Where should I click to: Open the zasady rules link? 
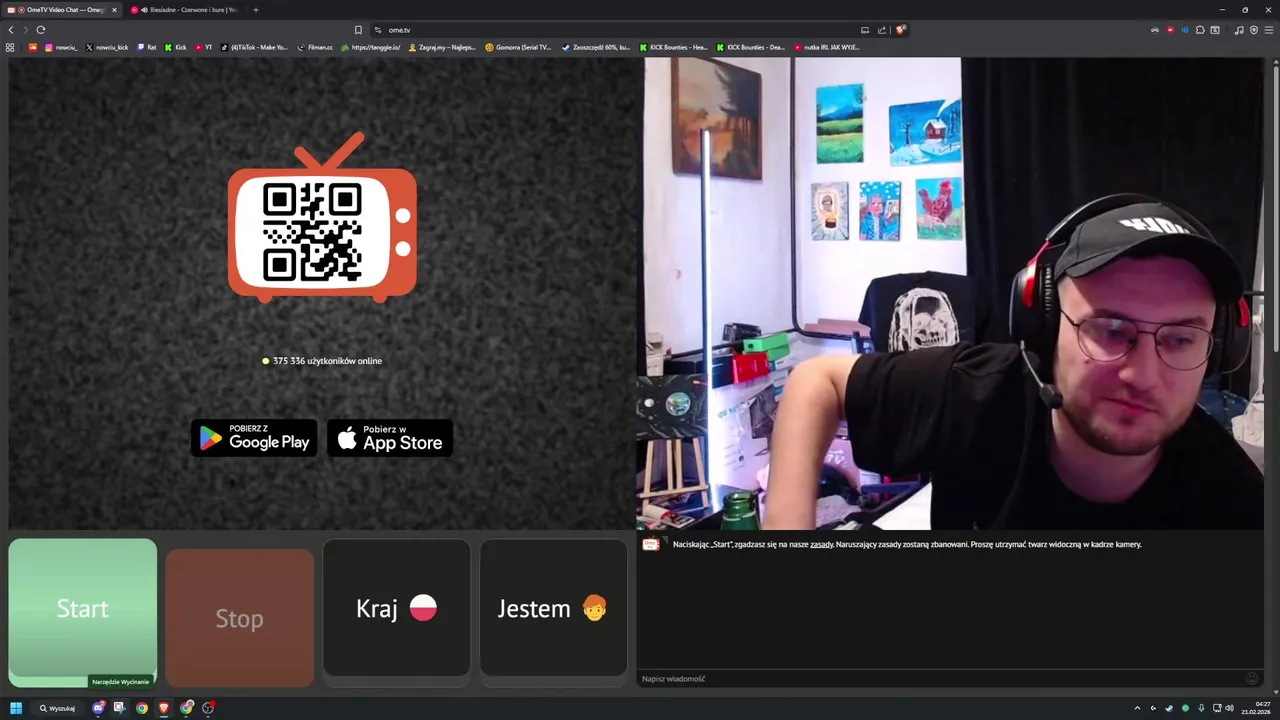821,544
